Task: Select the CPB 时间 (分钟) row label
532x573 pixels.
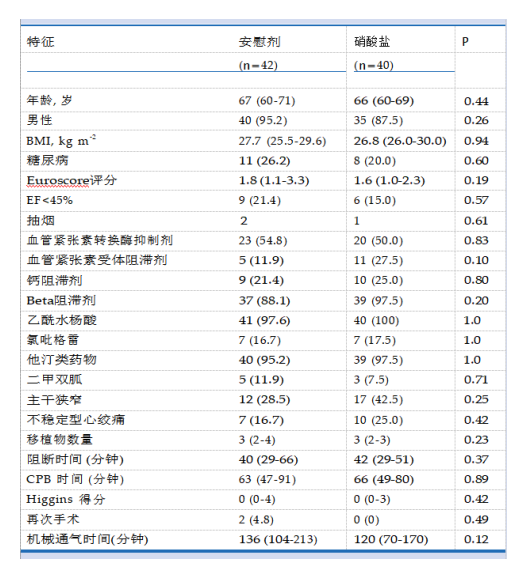Action: tap(75, 479)
